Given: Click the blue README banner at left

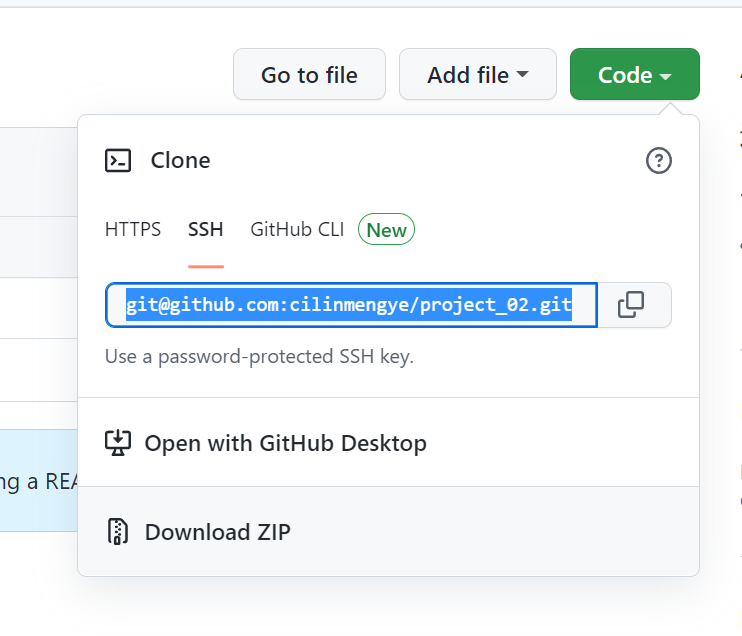Looking at the screenshot, I should 40,481.
